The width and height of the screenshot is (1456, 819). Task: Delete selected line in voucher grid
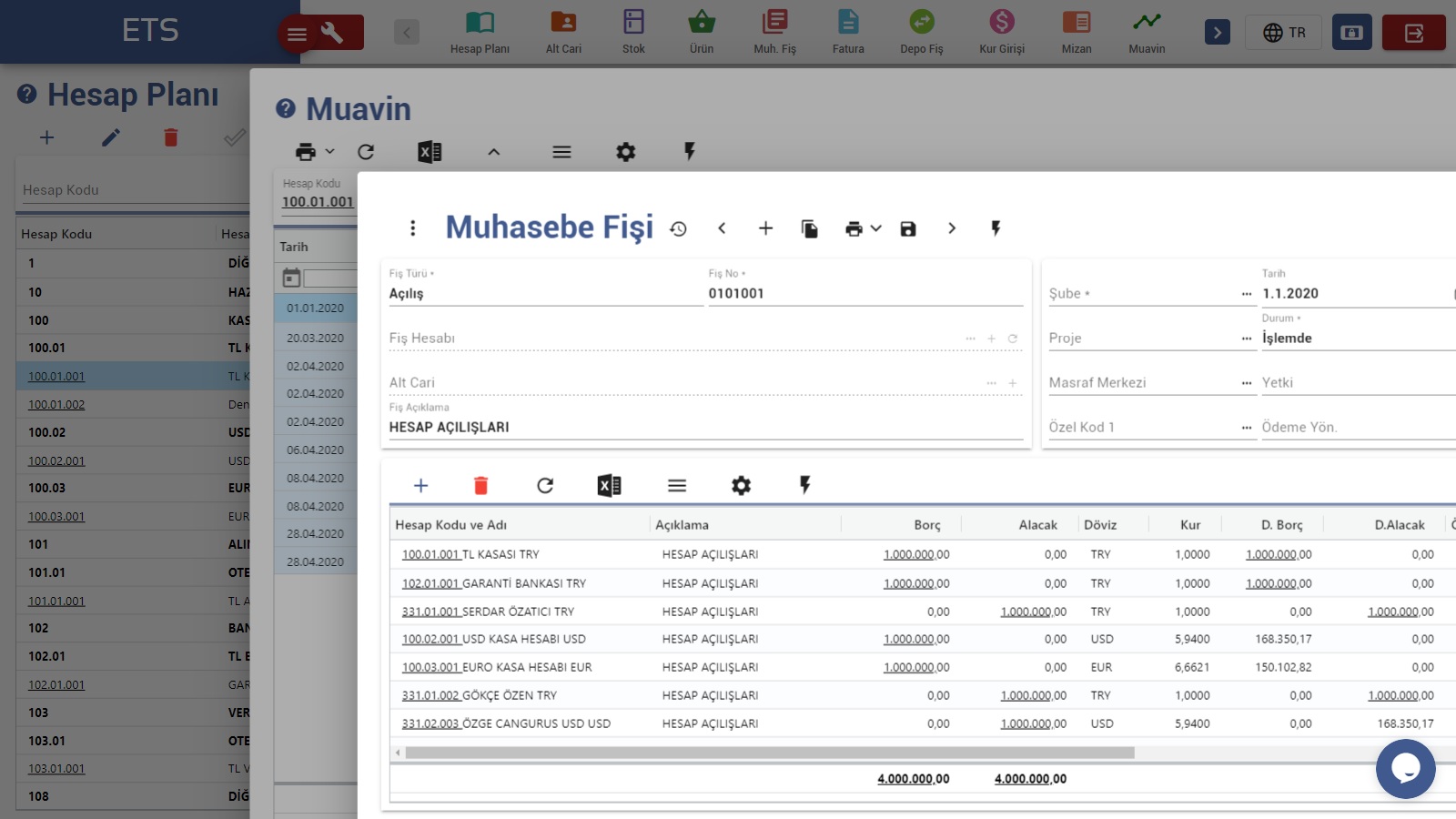click(480, 486)
